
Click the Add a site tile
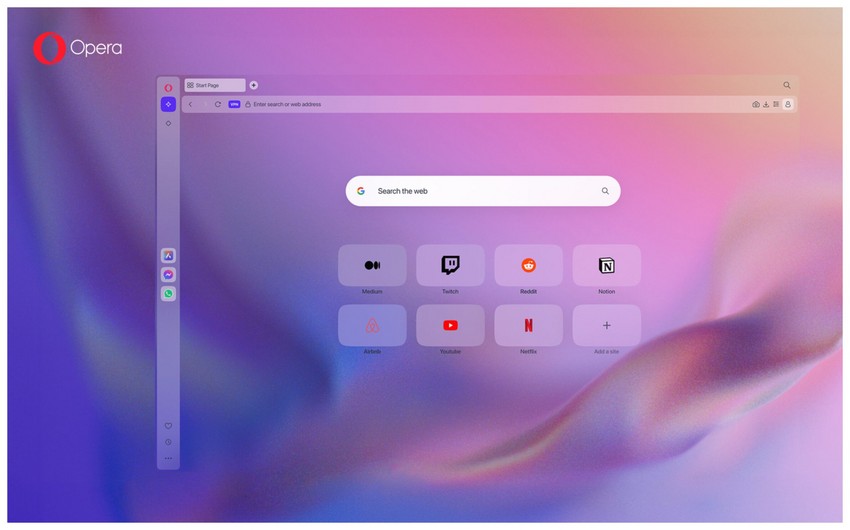pyautogui.click(x=607, y=325)
